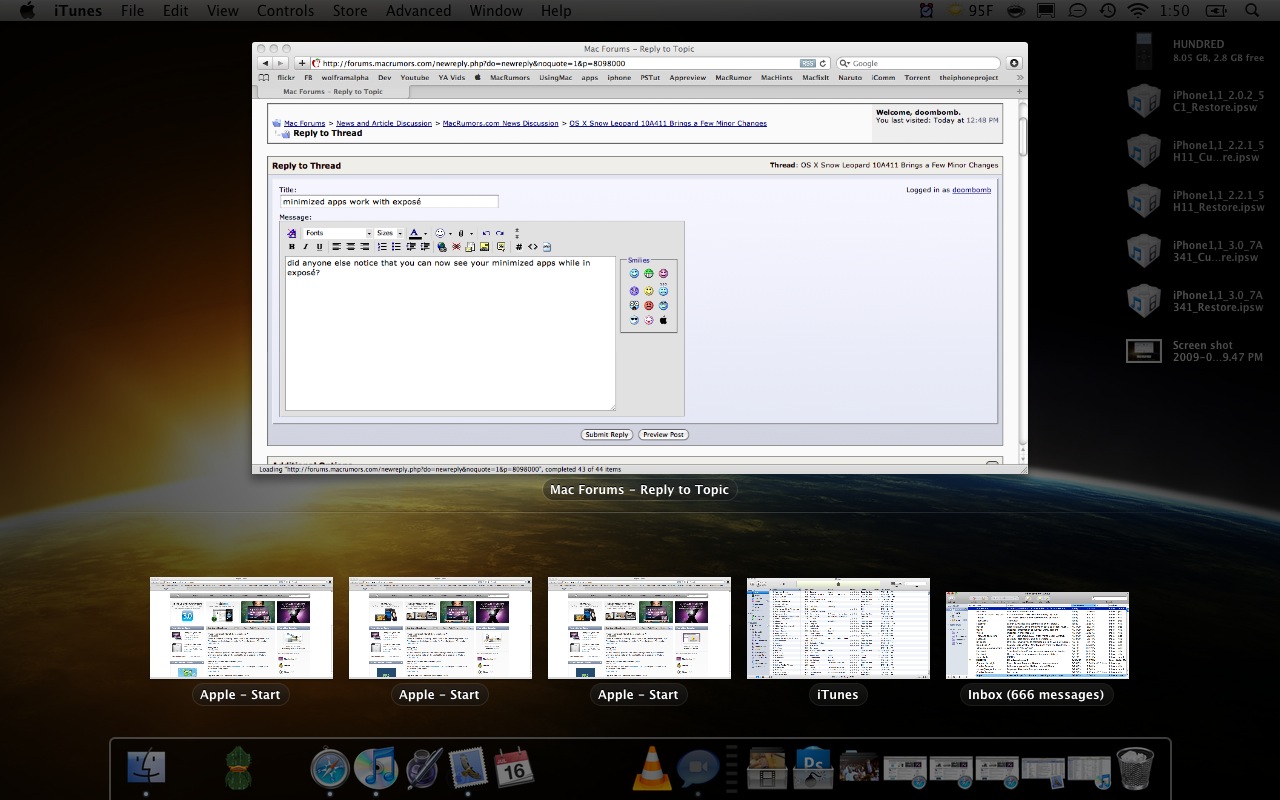Open the Store menu
This screenshot has height=800, width=1280.
click(x=350, y=11)
